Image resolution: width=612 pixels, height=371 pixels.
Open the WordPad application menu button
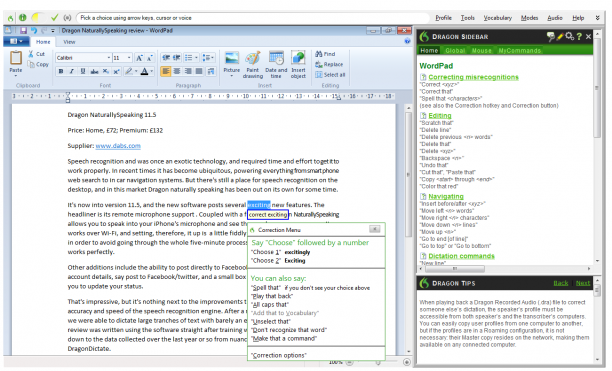[16, 41]
